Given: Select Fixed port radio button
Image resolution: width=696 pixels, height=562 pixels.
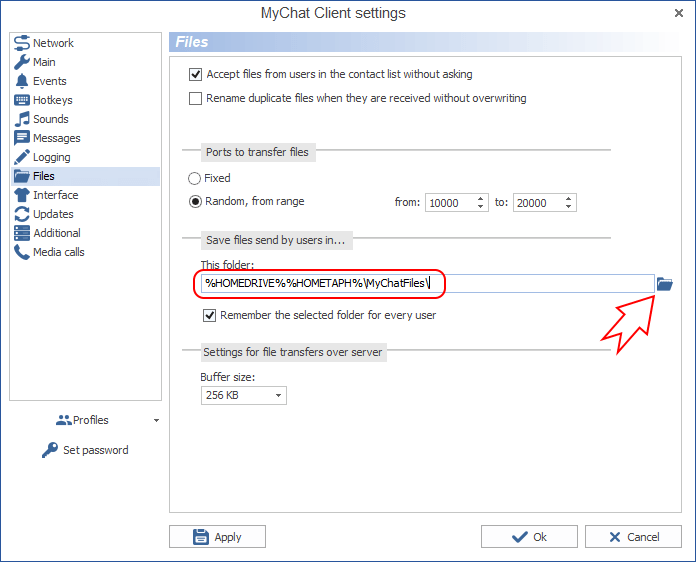Looking at the screenshot, I should [x=194, y=178].
